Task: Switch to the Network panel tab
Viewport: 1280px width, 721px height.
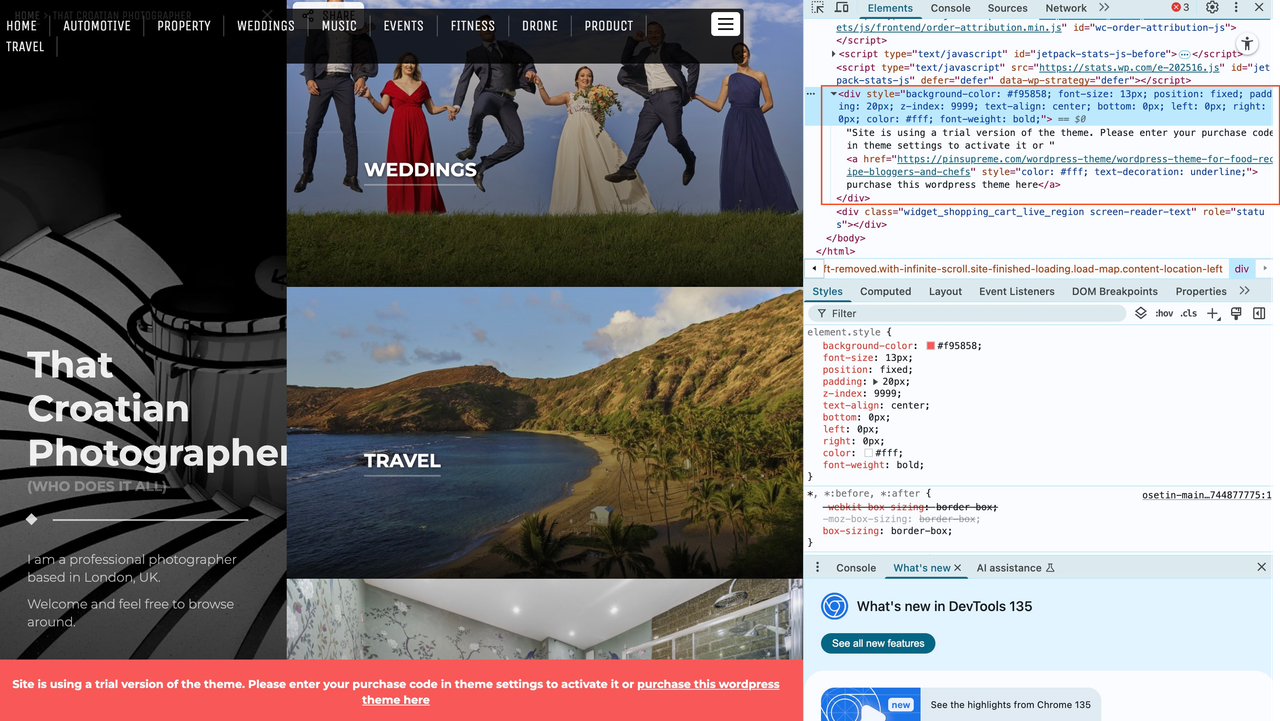Action: point(1066,8)
